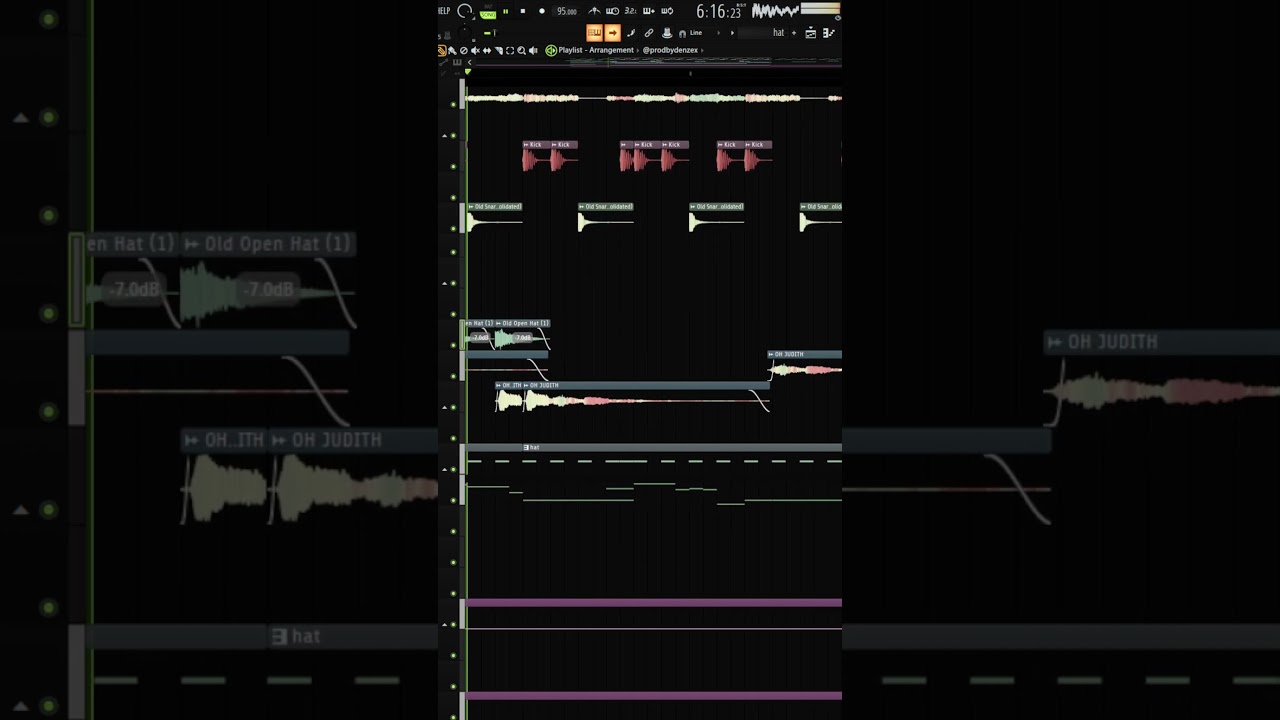Select the upper purple clip bar
This screenshot has width=1280, height=720.
(x=654, y=603)
